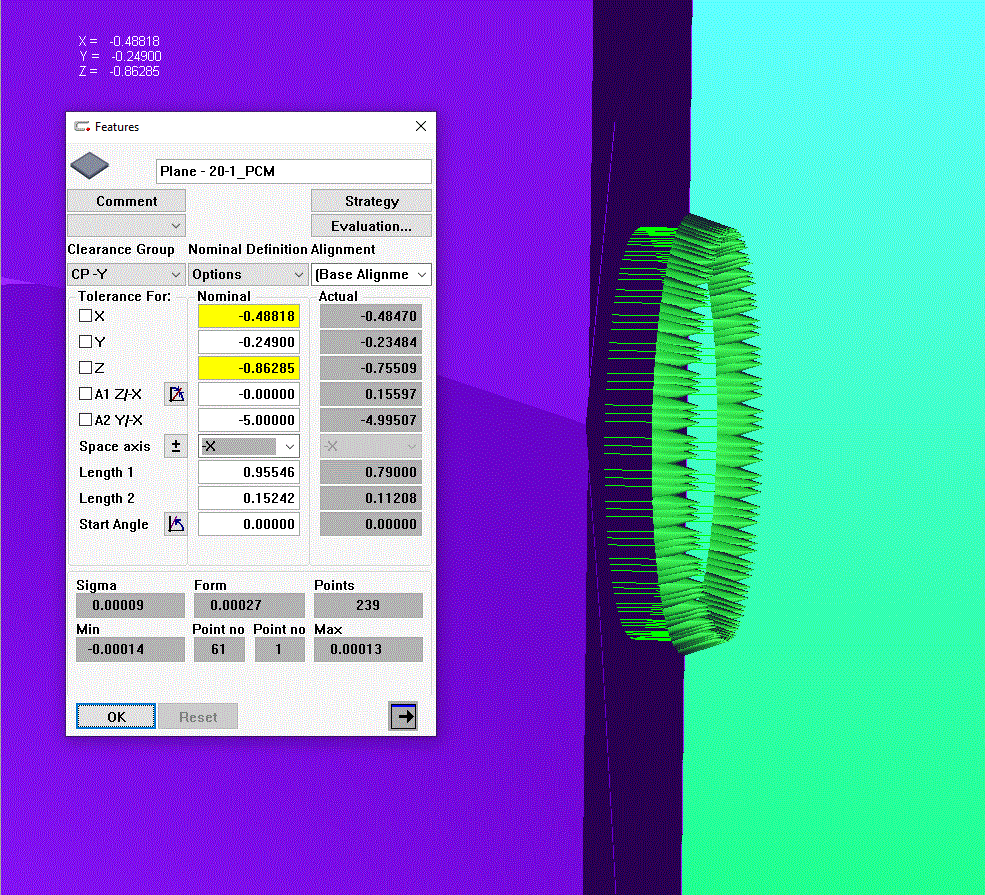Click the Calypso icon in the title bar
This screenshot has width=985, height=895.
coord(81,127)
